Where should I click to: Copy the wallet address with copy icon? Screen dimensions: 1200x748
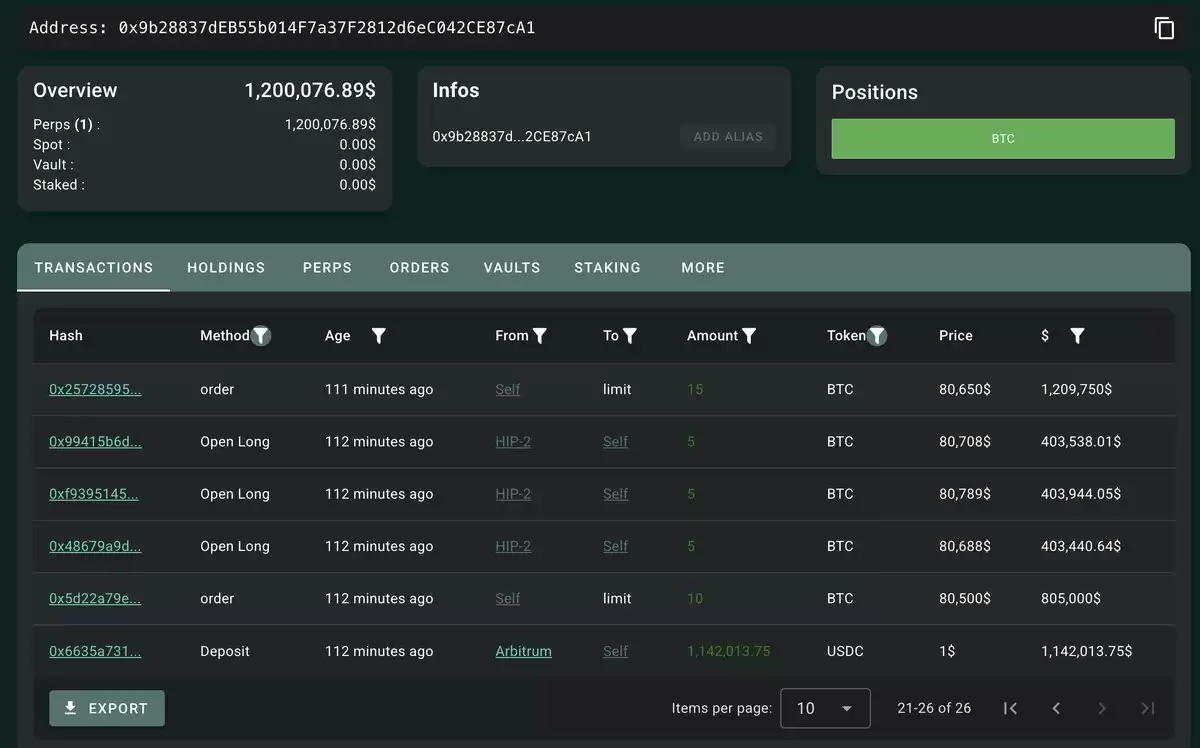[x=1164, y=28]
